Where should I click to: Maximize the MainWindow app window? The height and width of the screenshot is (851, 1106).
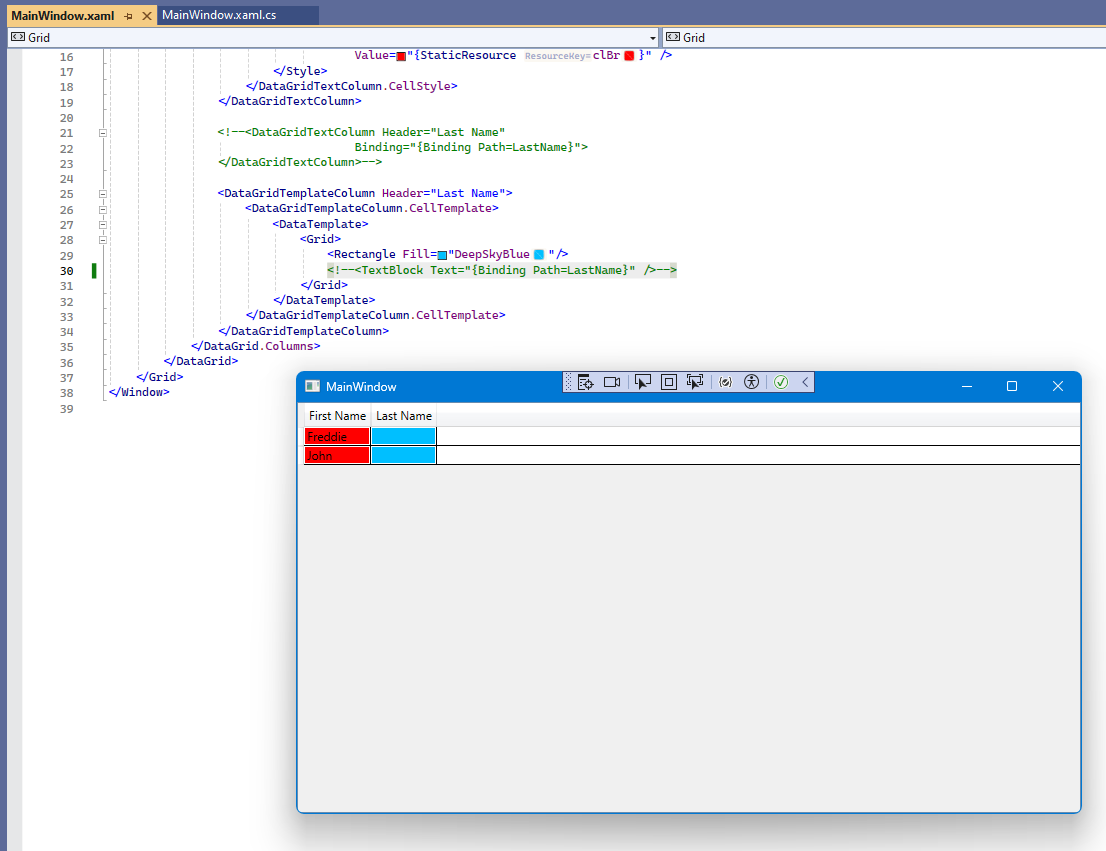pos(1011,386)
